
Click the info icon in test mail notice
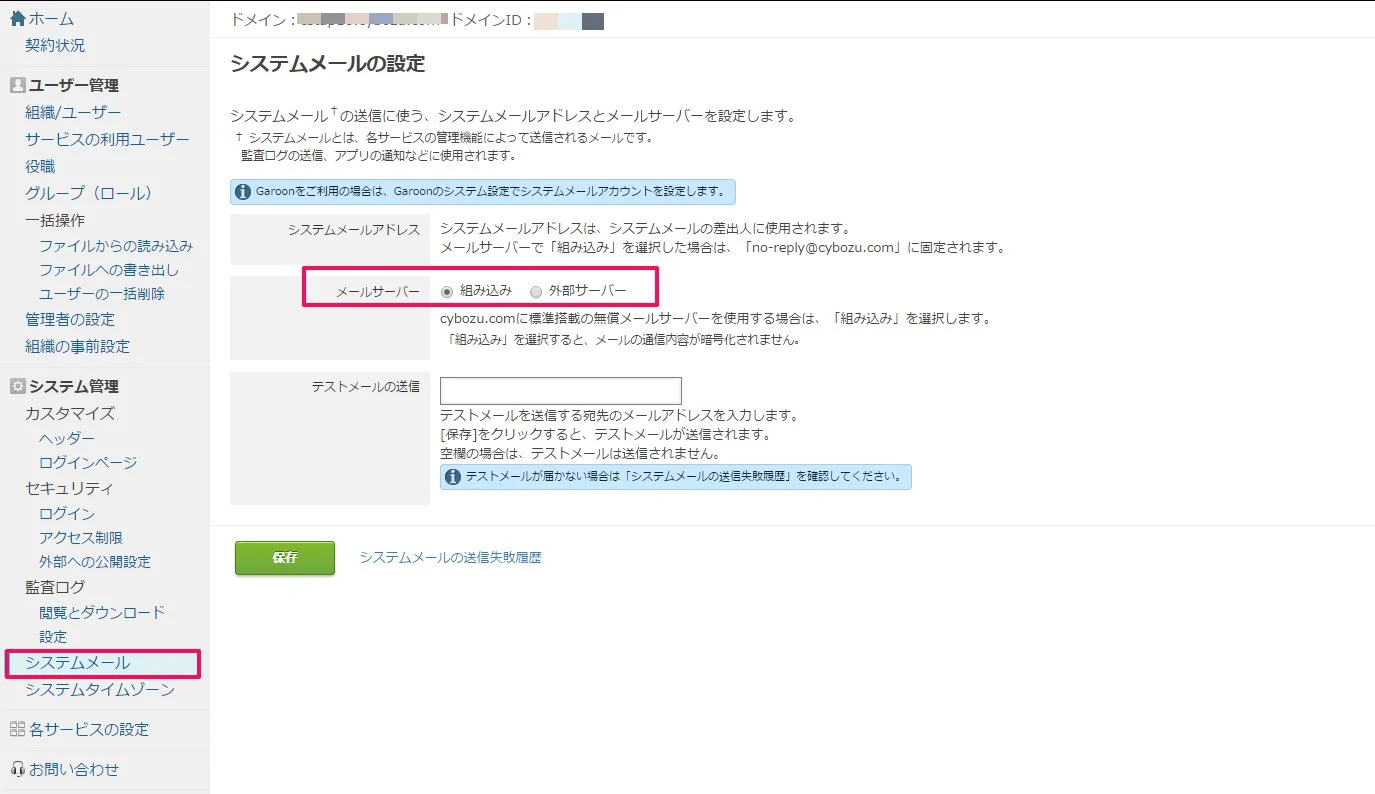pyautogui.click(x=452, y=476)
